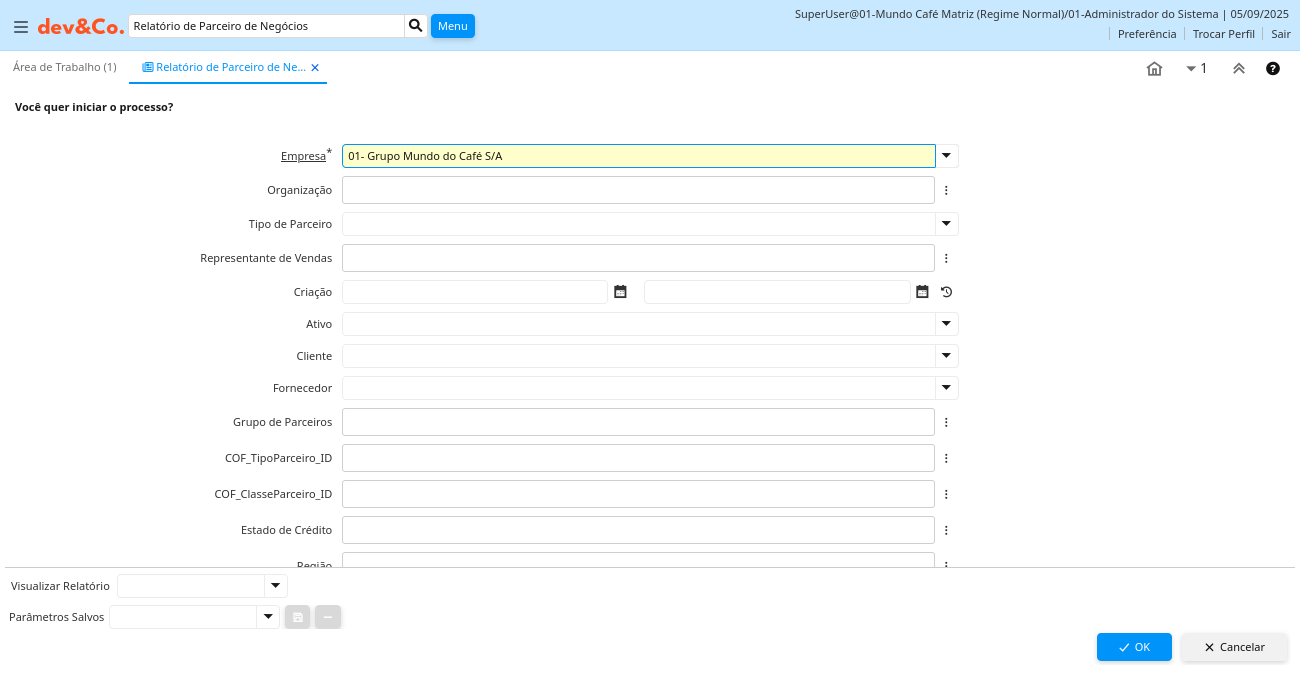Close the Relatório de Parceiro tab
This screenshot has height=674, width=1300.
(x=315, y=68)
